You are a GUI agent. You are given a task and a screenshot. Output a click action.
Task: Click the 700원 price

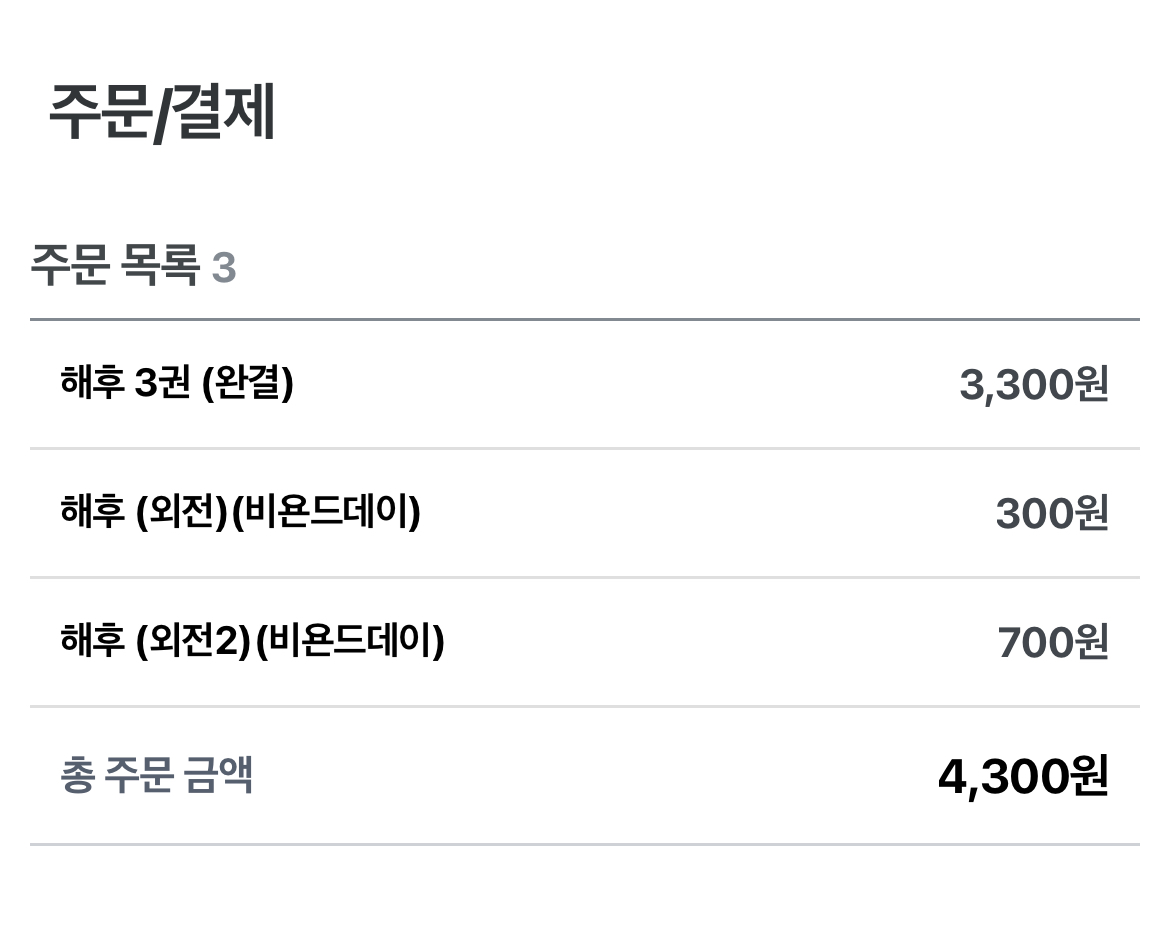(x=1052, y=642)
